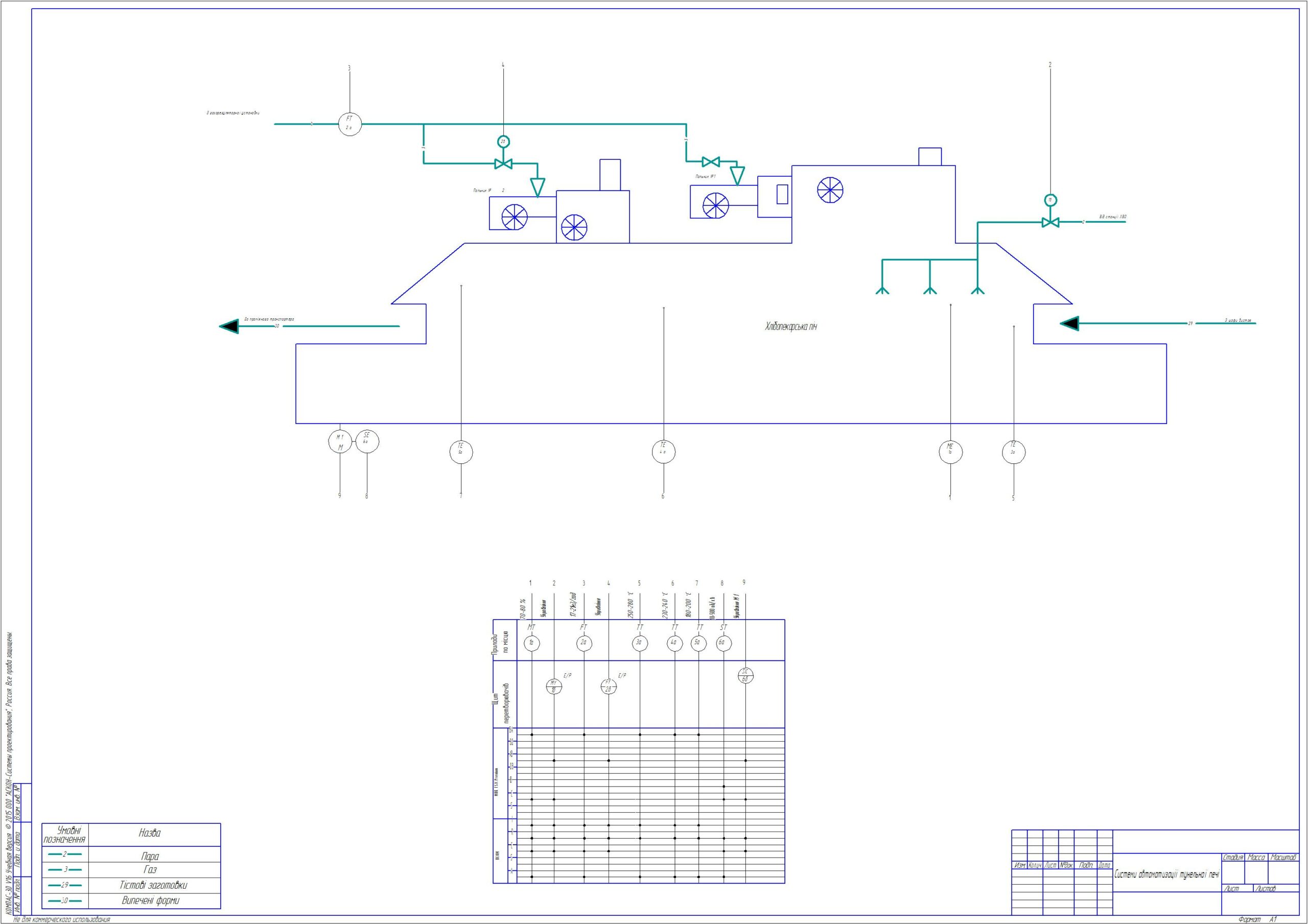Select the FT 2a flow transmitter bubble on the gas line
Image resolution: width=1308 pixels, height=924 pixels.
tap(350, 124)
